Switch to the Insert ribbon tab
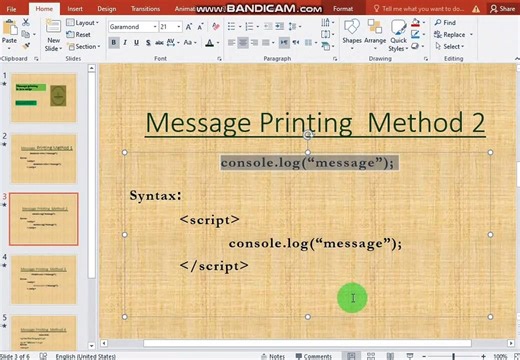The height and width of the screenshot is (360, 520). click(75, 9)
